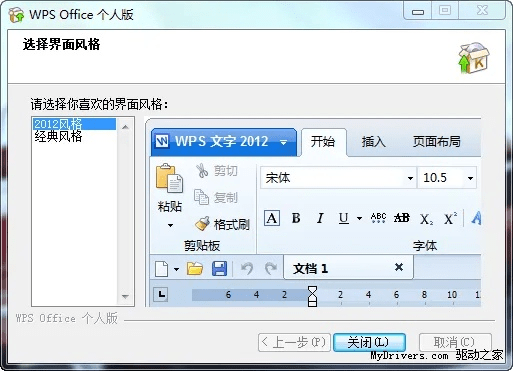The width and height of the screenshot is (513, 371).
Task: Open the new document dropdown arrow
Action: [176, 269]
